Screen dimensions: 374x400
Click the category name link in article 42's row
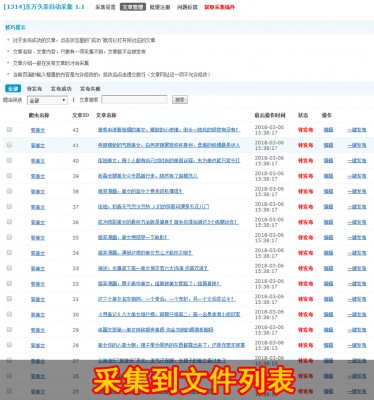[38, 130]
